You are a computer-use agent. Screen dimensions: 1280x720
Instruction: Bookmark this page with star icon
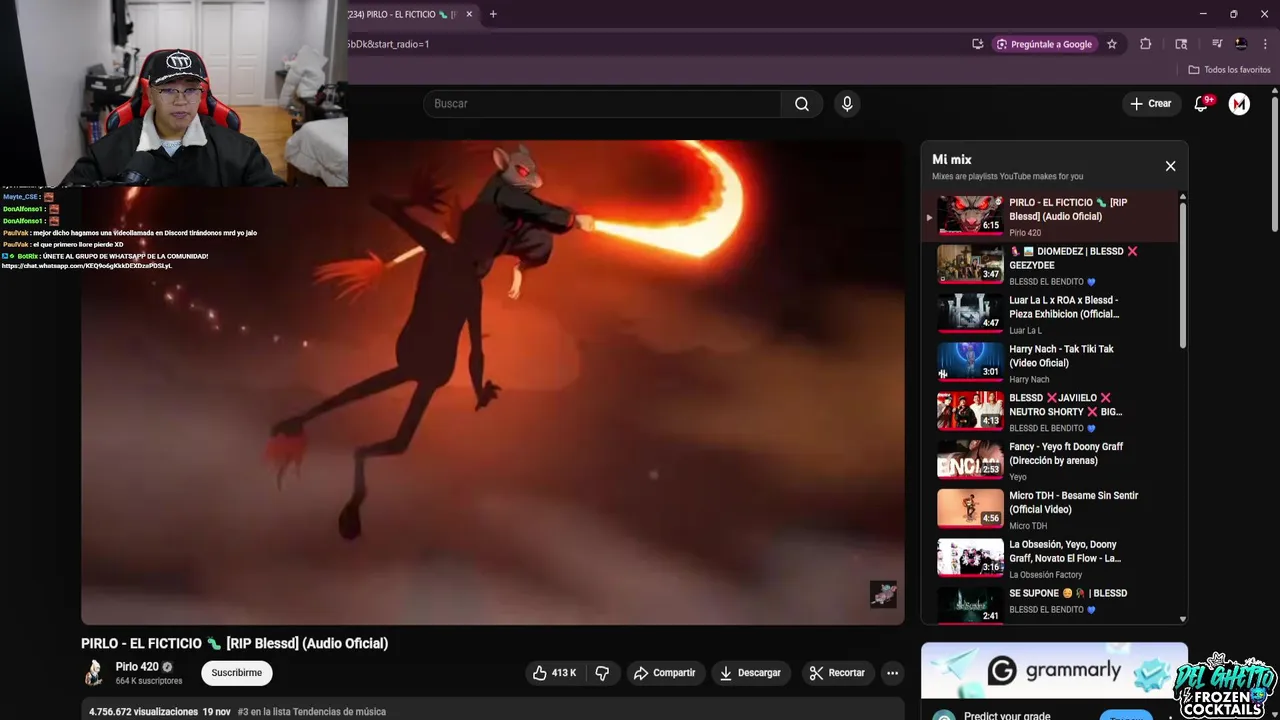[1112, 44]
